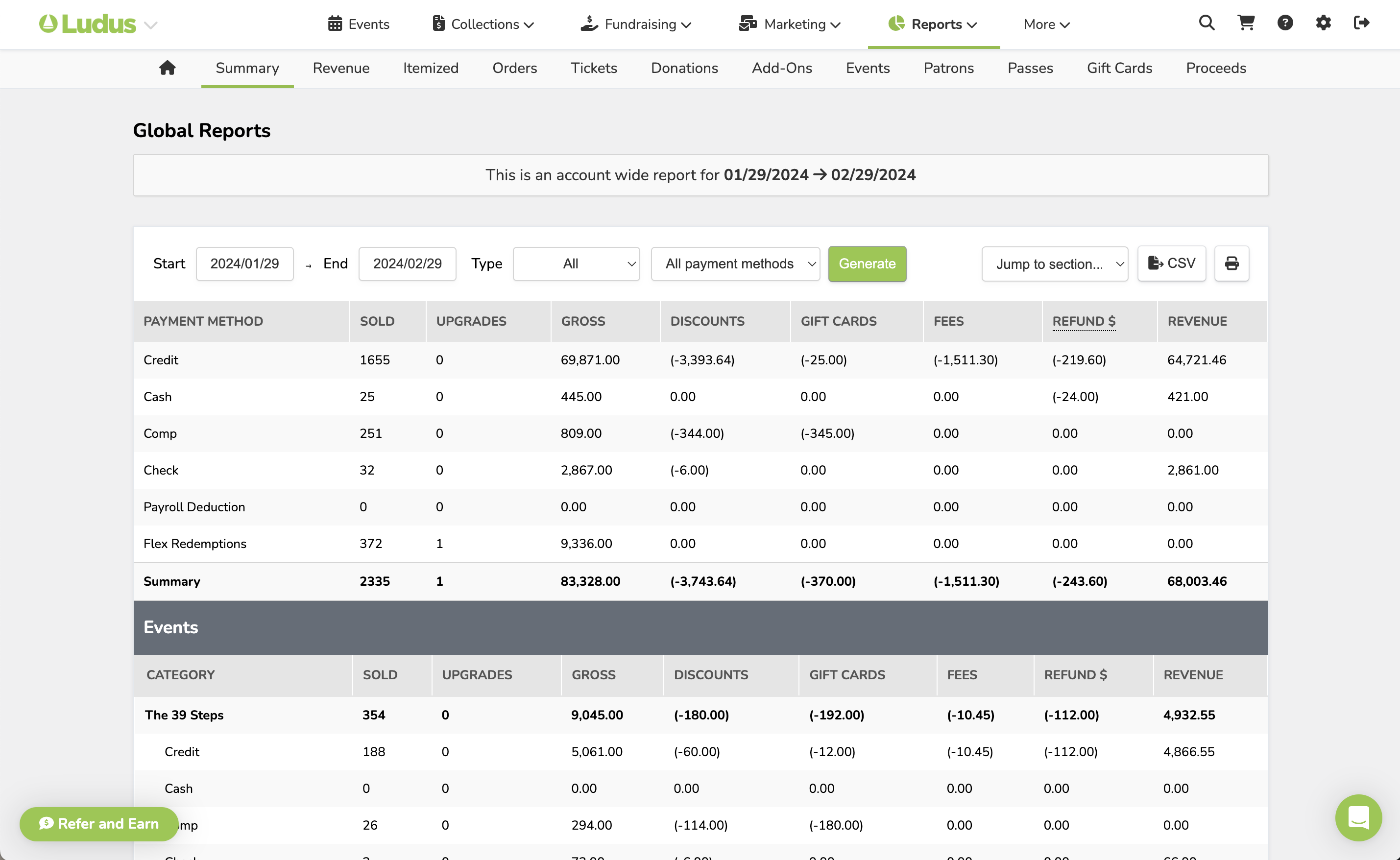Image resolution: width=1400 pixels, height=860 pixels.
Task: Open the Marketing menu
Action: pos(790,24)
